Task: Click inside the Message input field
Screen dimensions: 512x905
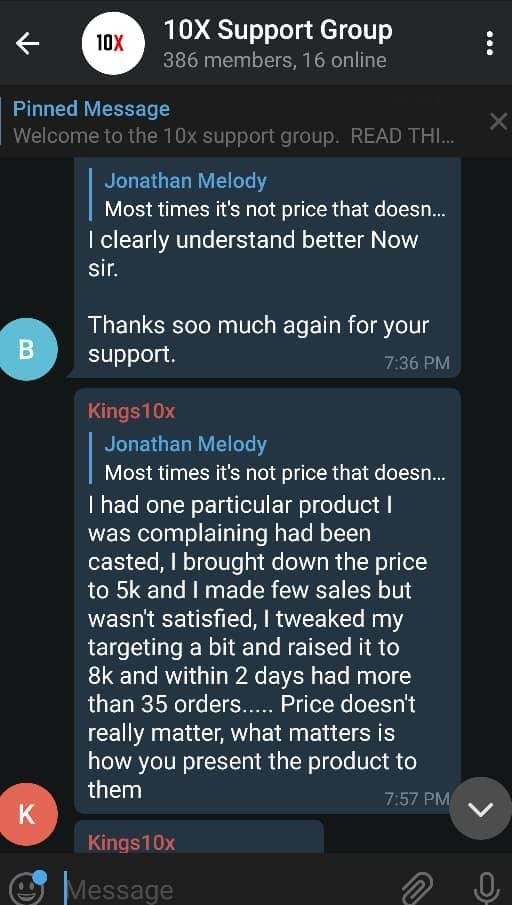Action: 231,889
